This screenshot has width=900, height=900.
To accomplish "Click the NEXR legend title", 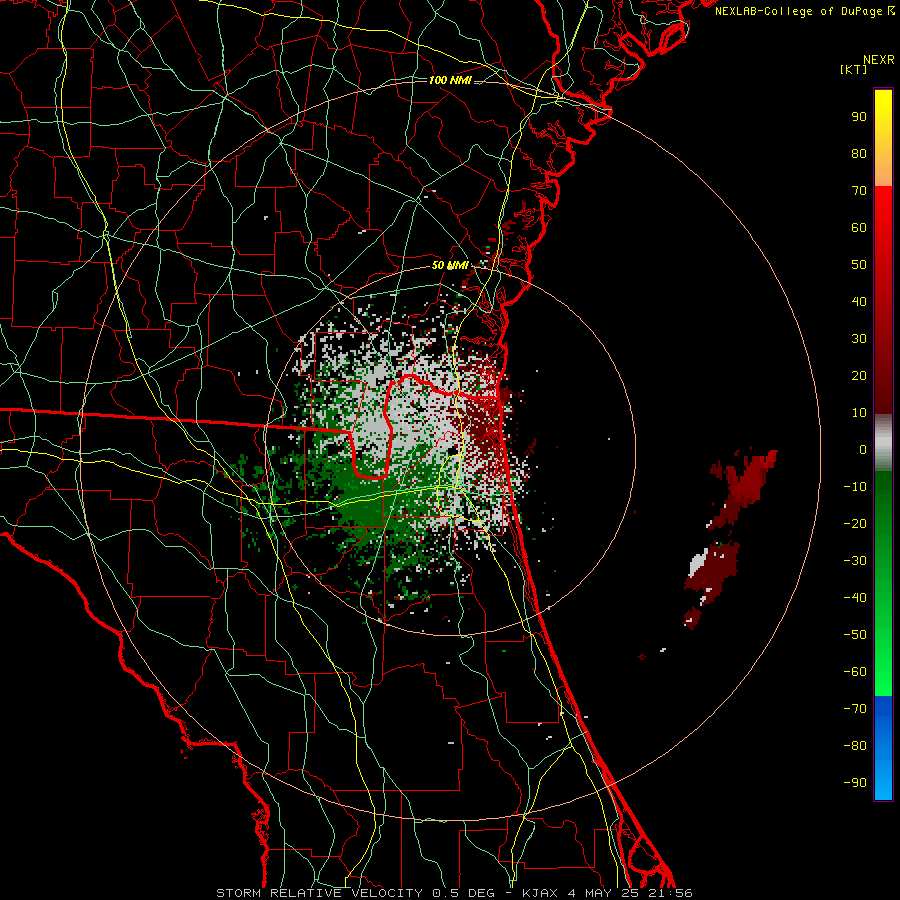I will click(878, 60).
